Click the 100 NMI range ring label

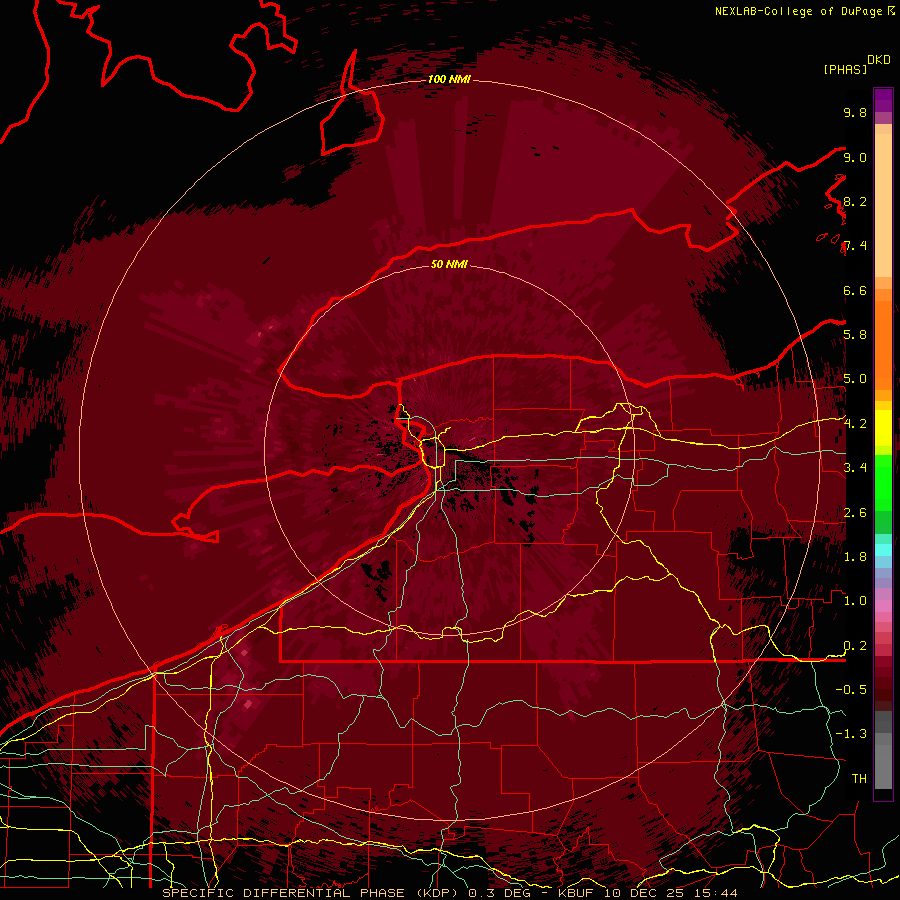tap(449, 79)
